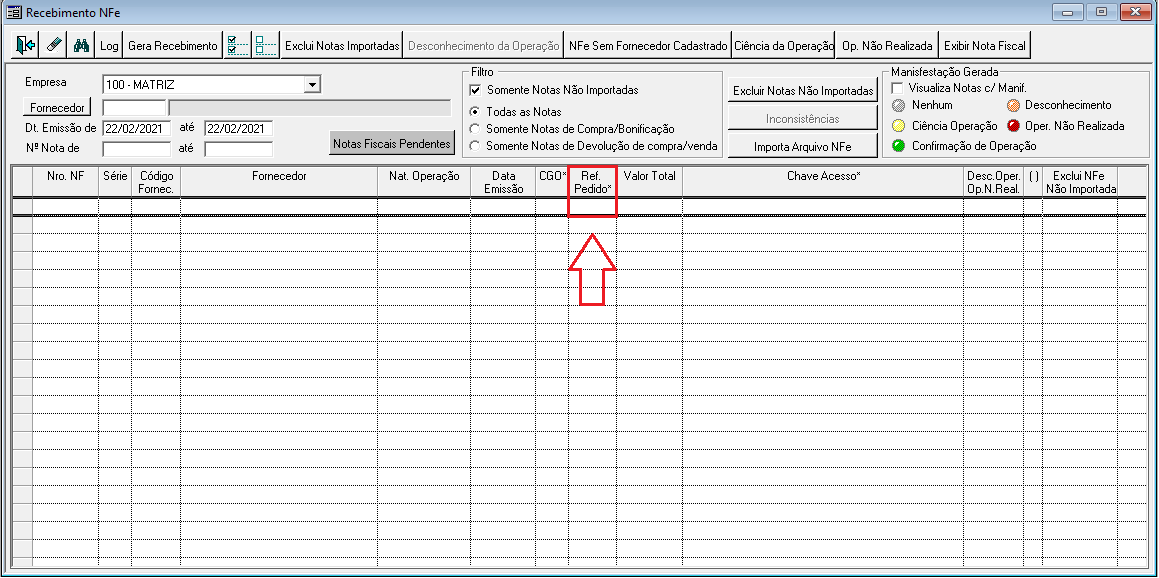Toggle Somente Notas Não Importadas checkbox
The image size is (1159, 578).
click(476, 90)
